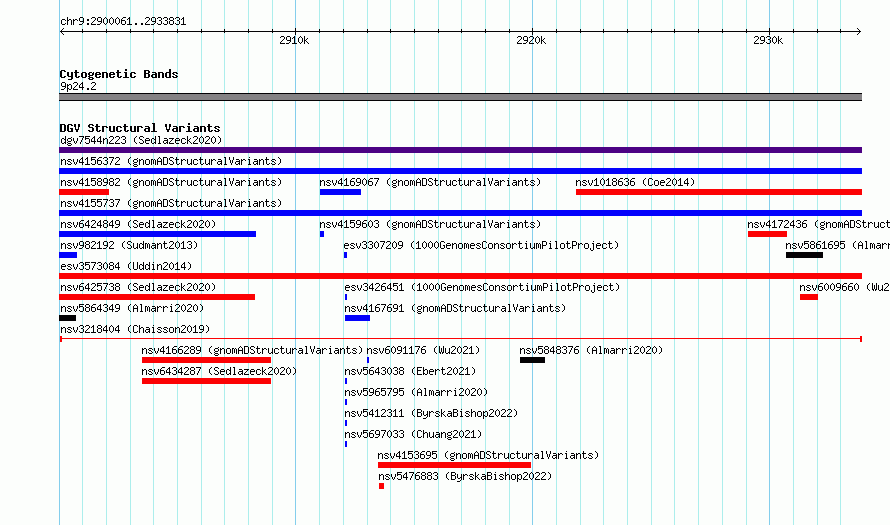Click the 9p24.2 band label
Viewport: 890px width, 525px height.
(x=78, y=86)
